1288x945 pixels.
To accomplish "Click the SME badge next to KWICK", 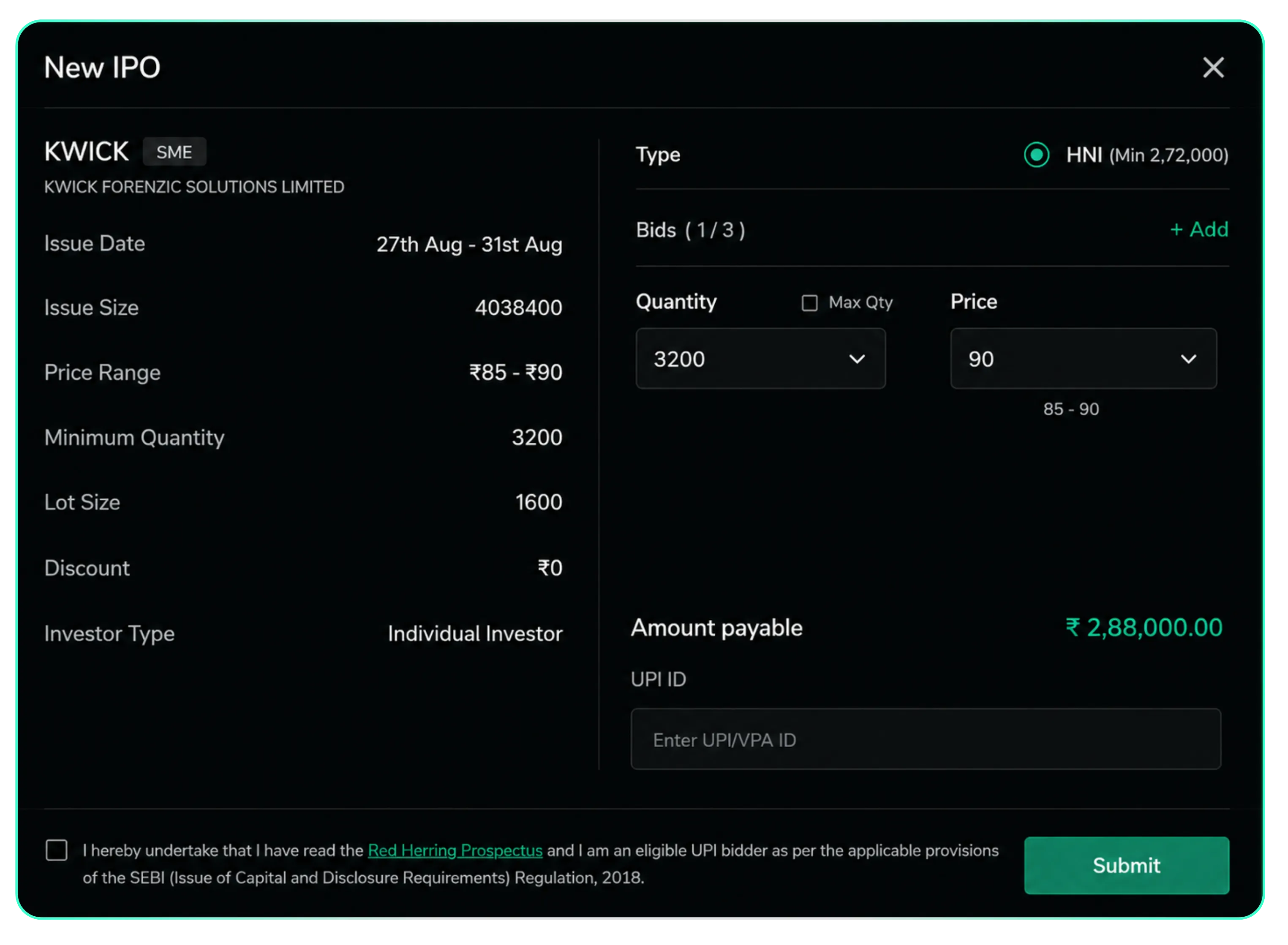I will click(x=174, y=152).
